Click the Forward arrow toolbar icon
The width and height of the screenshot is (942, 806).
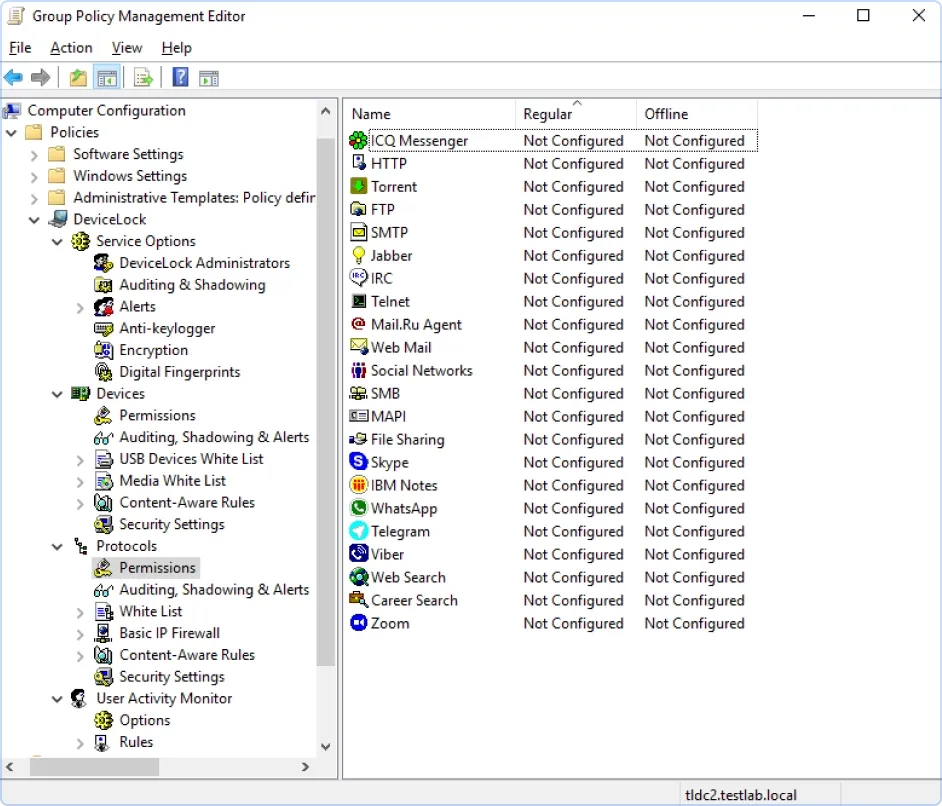[x=40, y=77]
